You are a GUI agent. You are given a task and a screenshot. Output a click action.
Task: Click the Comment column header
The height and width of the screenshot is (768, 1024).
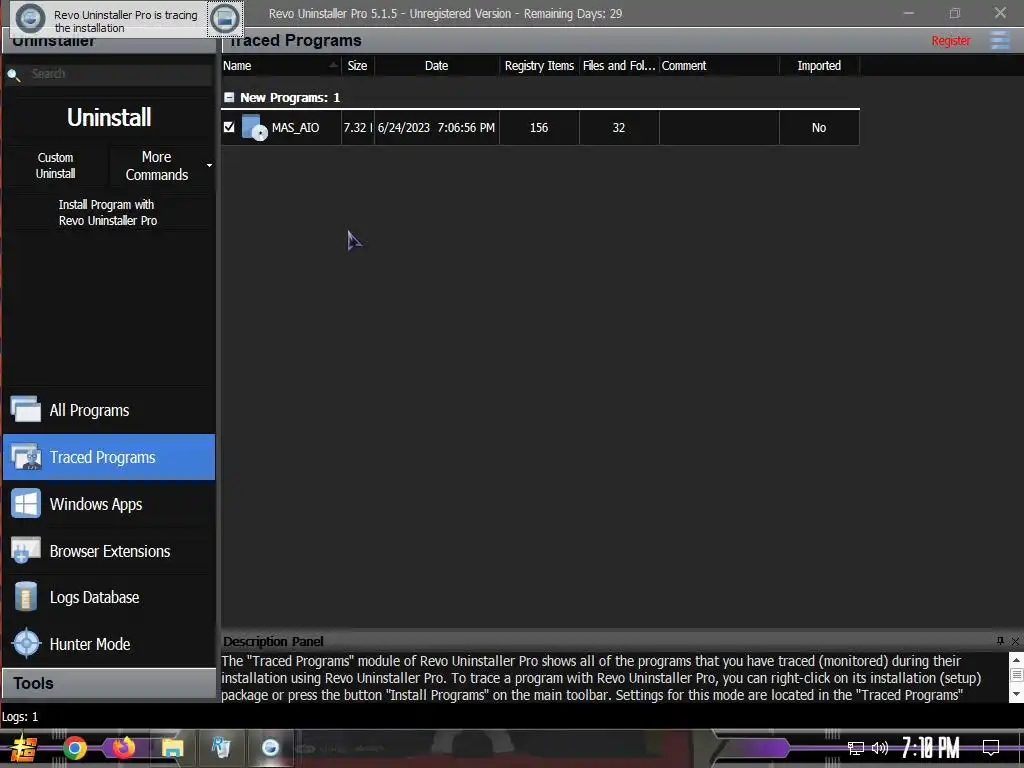click(x=719, y=65)
